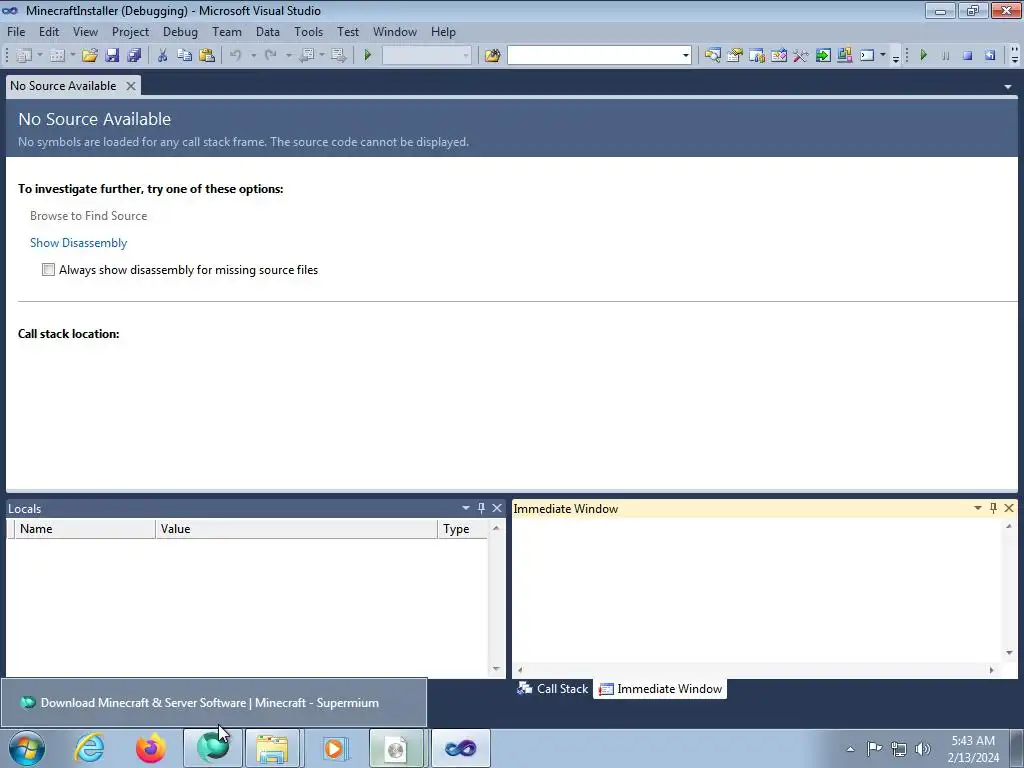The image size is (1024, 768).
Task: Click the Continue button in the debug toolbar
Action: [923, 56]
